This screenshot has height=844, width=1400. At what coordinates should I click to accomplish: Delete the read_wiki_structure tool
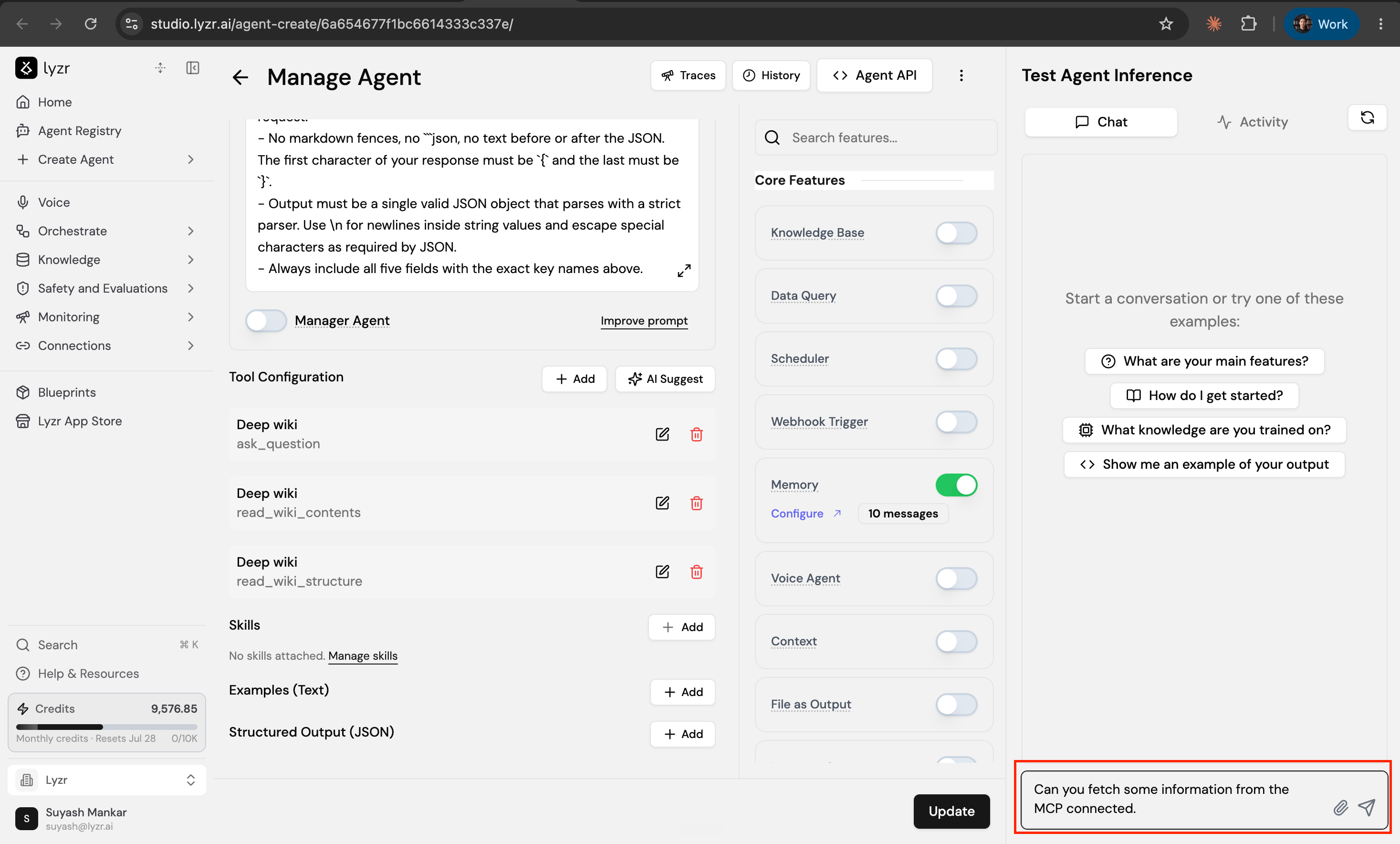(x=696, y=572)
